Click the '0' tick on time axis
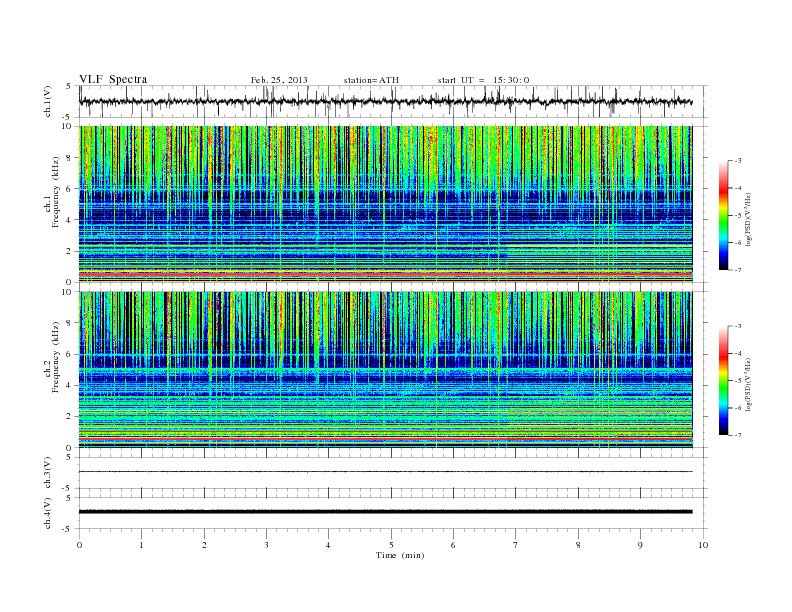 coord(79,545)
